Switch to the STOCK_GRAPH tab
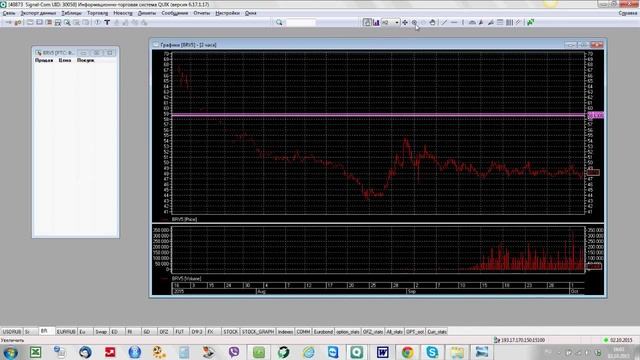Image resolution: width=640 pixels, height=360 pixels. (x=258, y=332)
